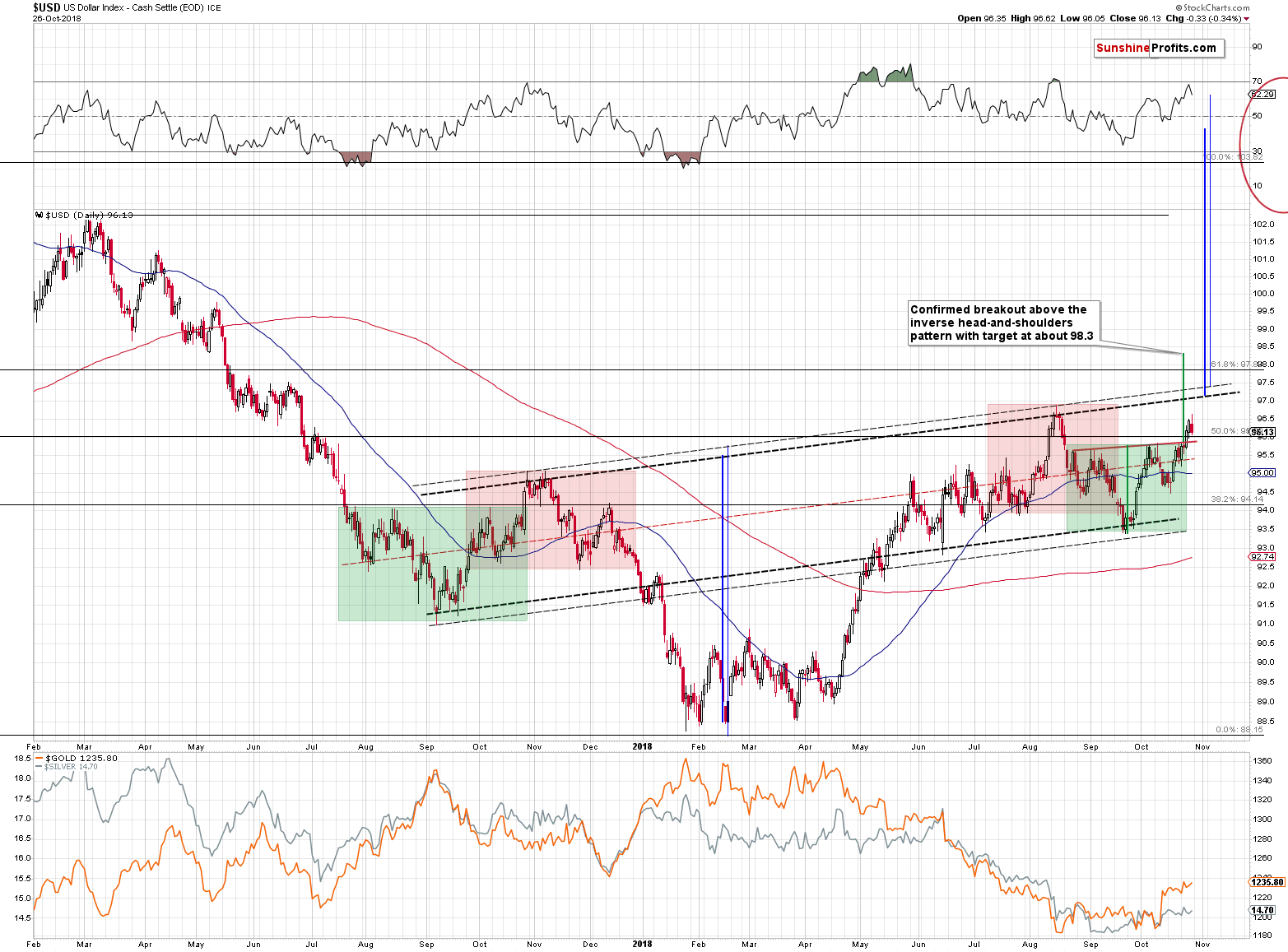Click the 61.8% Fibonacci retracement label
Image resolution: width=1288 pixels, height=952 pixels.
1236,365
